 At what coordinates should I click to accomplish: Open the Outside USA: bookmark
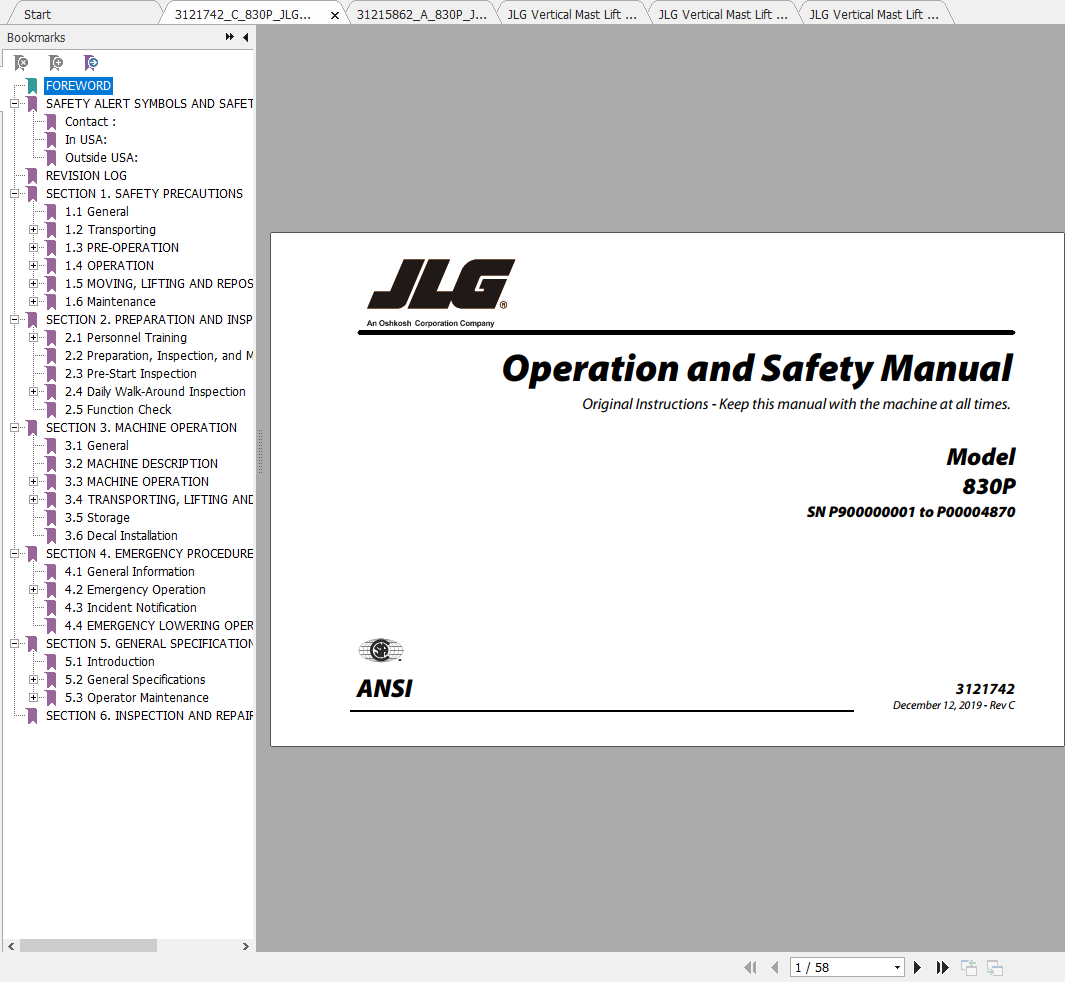101,158
